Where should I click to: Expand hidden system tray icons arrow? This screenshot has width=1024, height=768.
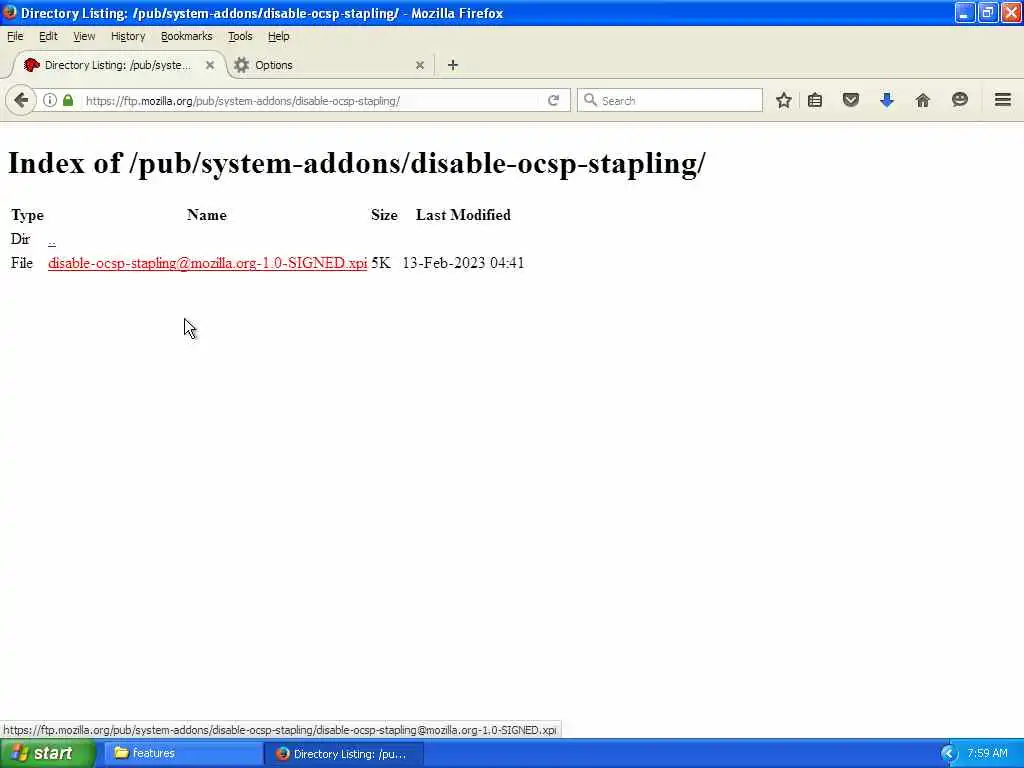coord(948,754)
